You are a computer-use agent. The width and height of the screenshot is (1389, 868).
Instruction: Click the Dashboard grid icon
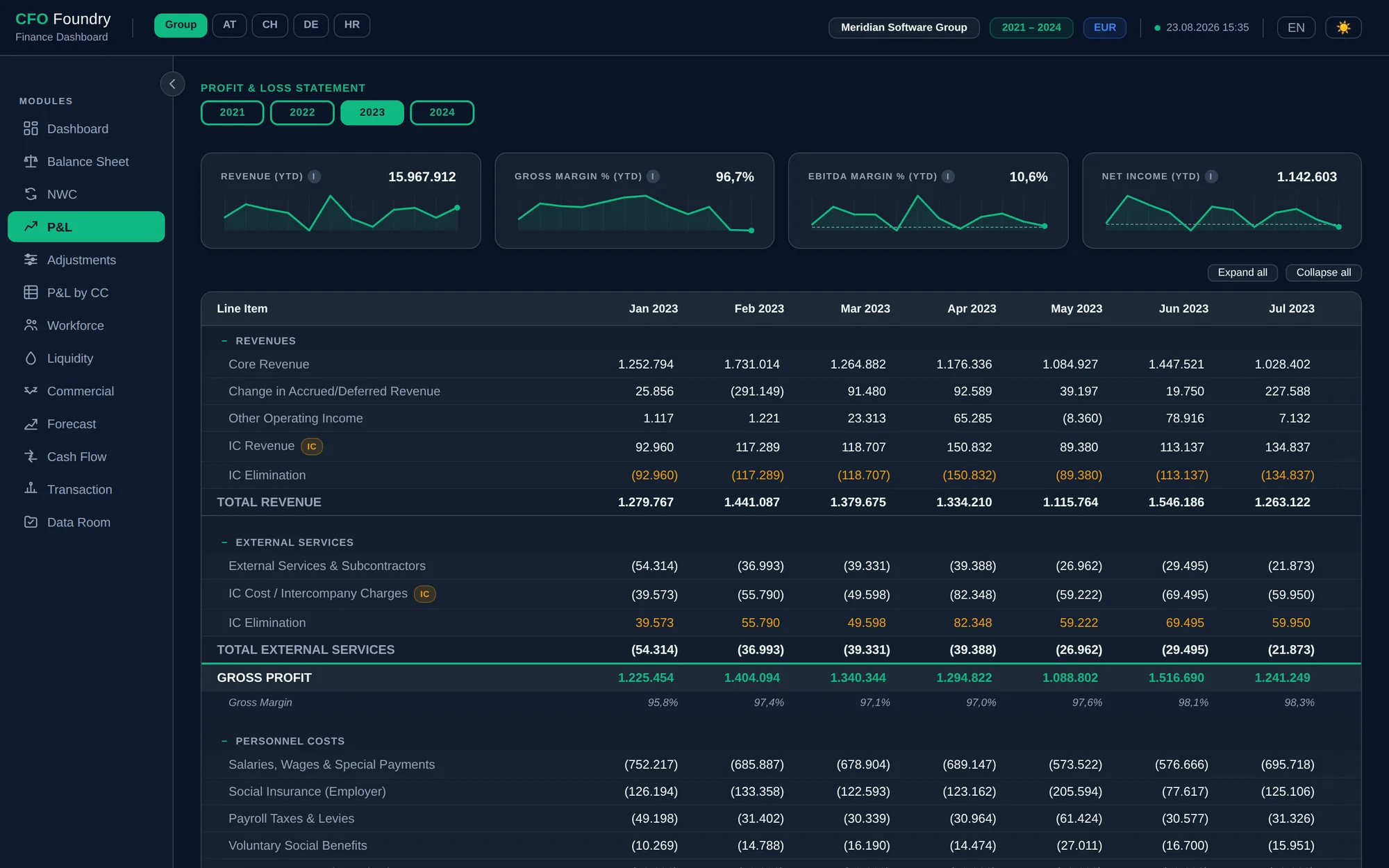[31, 128]
